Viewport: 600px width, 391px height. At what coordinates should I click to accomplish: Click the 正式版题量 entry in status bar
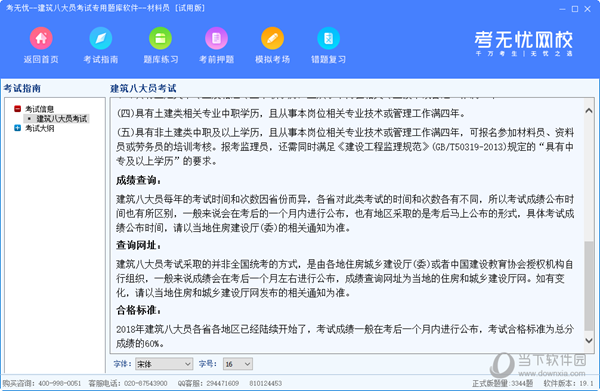coord(502,383)
